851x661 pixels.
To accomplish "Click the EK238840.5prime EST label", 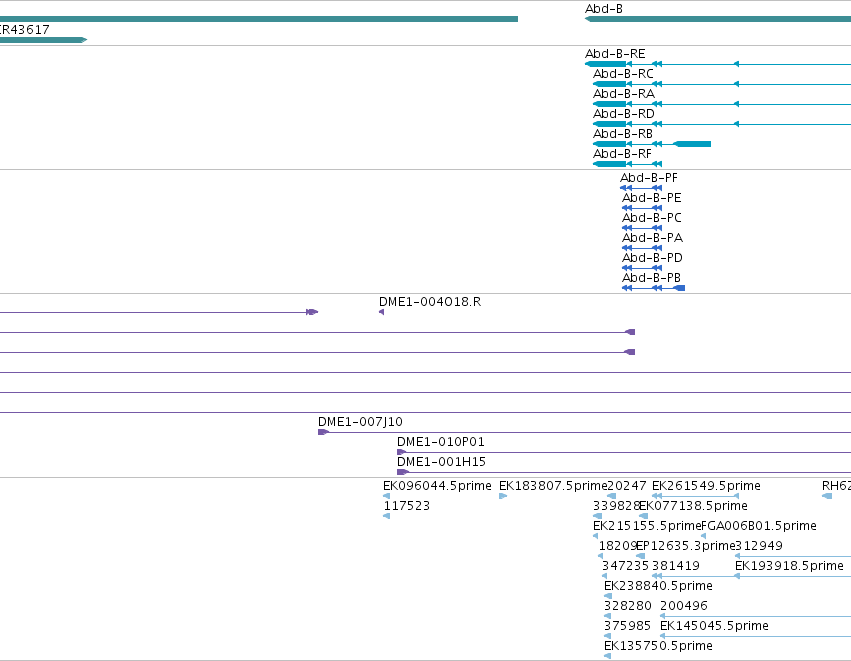I will click(658, 586).
